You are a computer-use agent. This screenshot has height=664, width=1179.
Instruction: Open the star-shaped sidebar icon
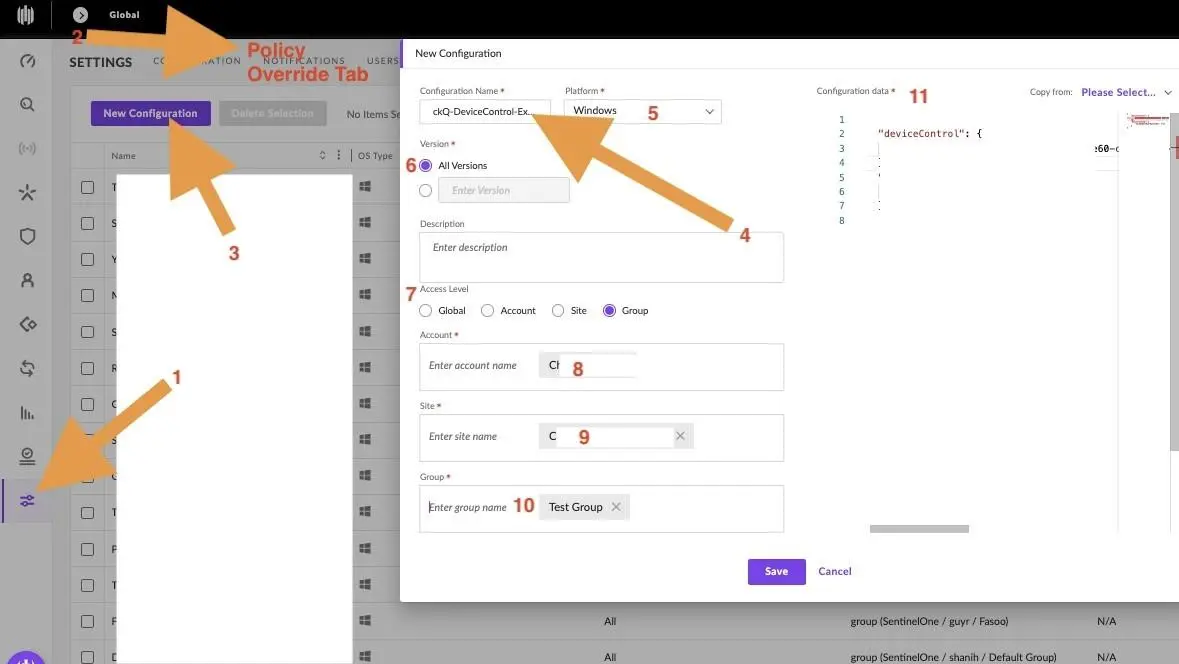click(27, 193)
